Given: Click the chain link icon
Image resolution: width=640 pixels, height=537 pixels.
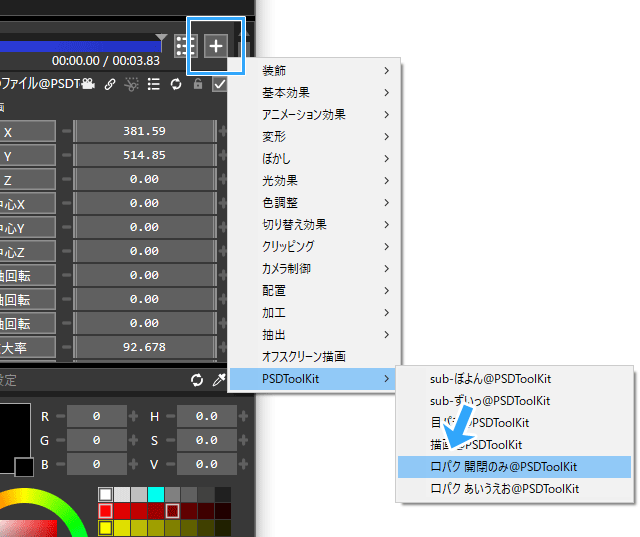Looking at the screenshot, I should 110,85.
